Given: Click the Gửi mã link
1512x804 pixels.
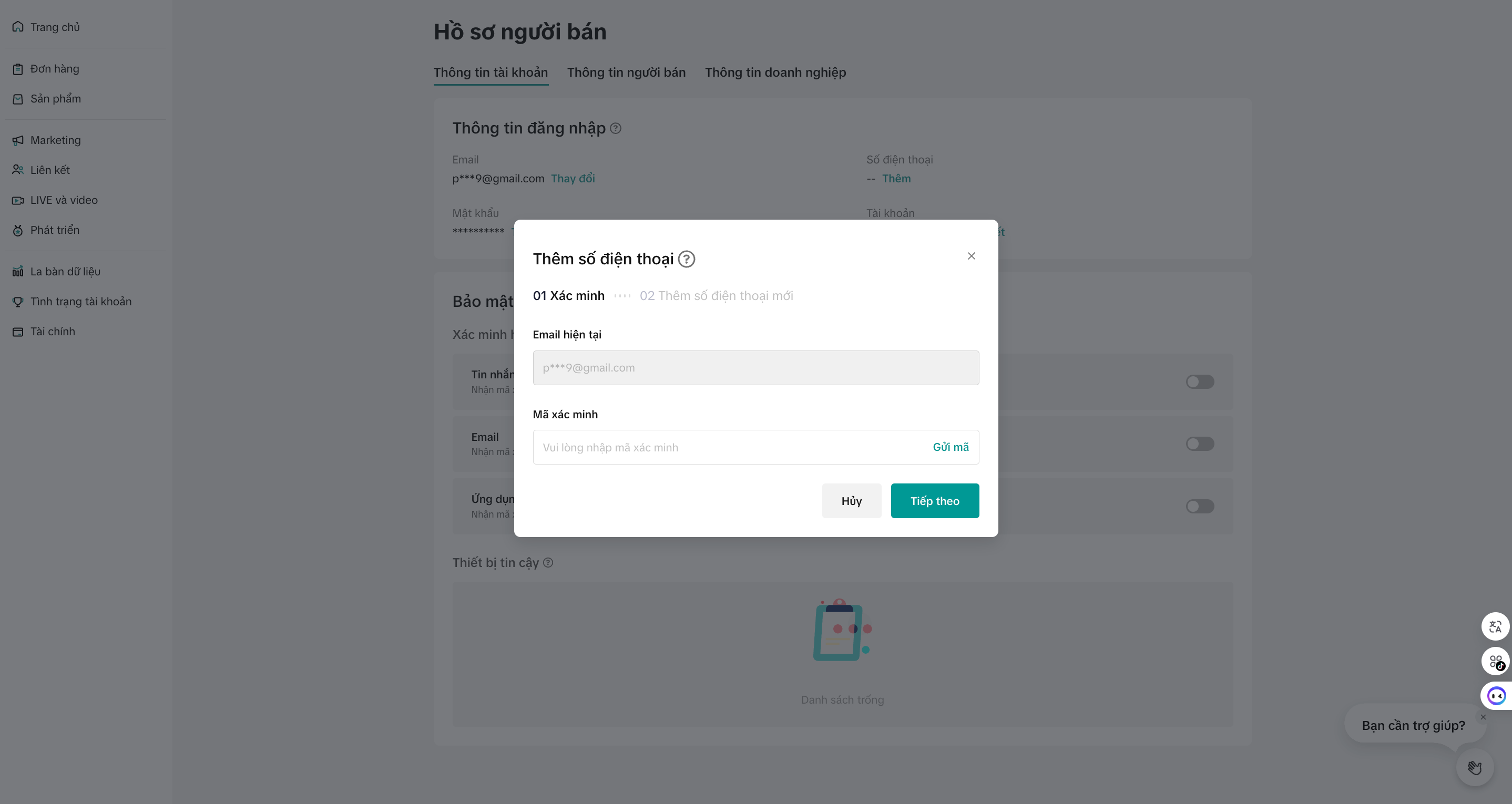Looking at the screenshot, I should pos(951,447).
